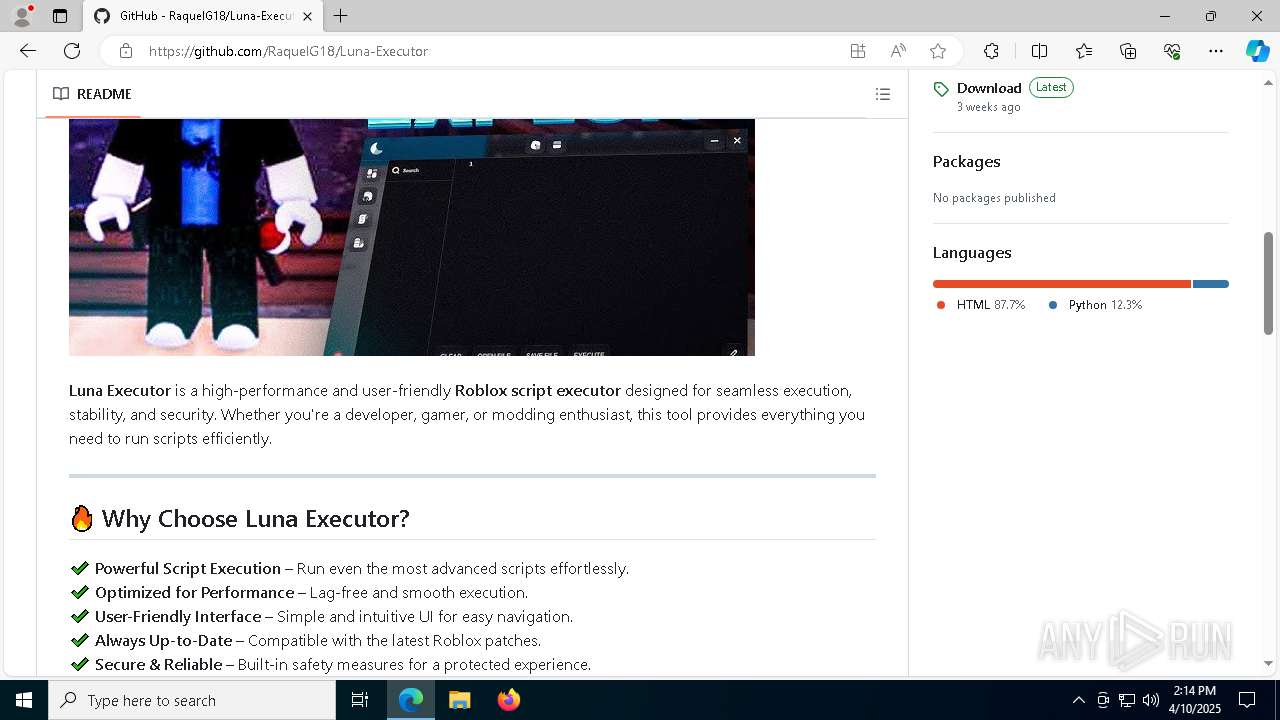Click the orange HTML portion of language bar

click(x=1062, y=284)
